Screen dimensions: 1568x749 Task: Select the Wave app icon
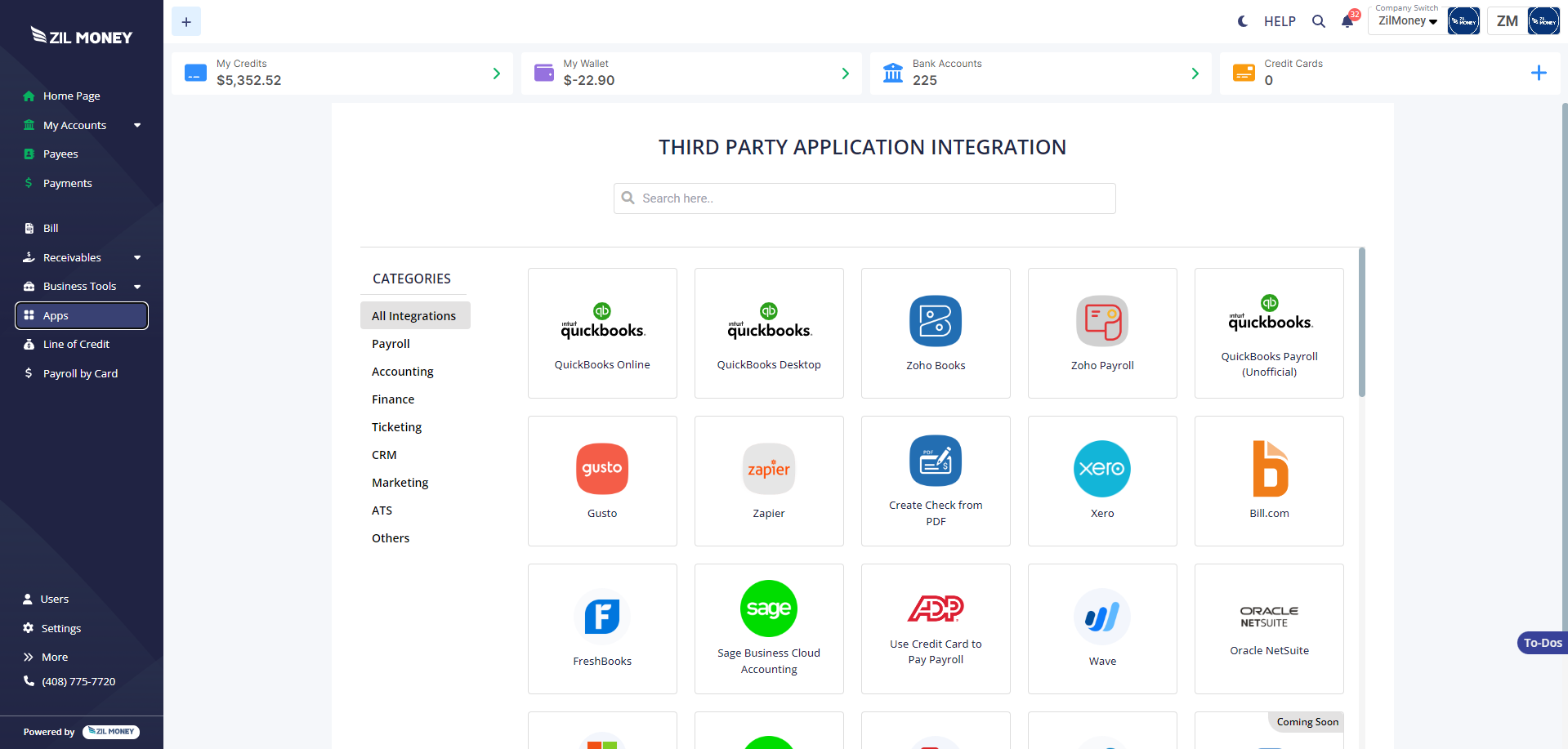[x=1102, y=617]
